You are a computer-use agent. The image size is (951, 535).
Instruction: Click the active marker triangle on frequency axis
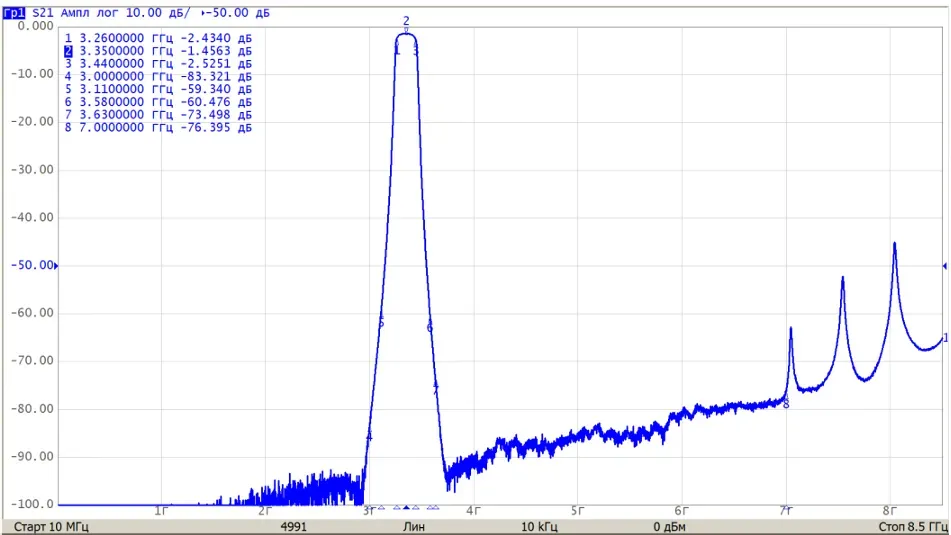tap(406, 507)
